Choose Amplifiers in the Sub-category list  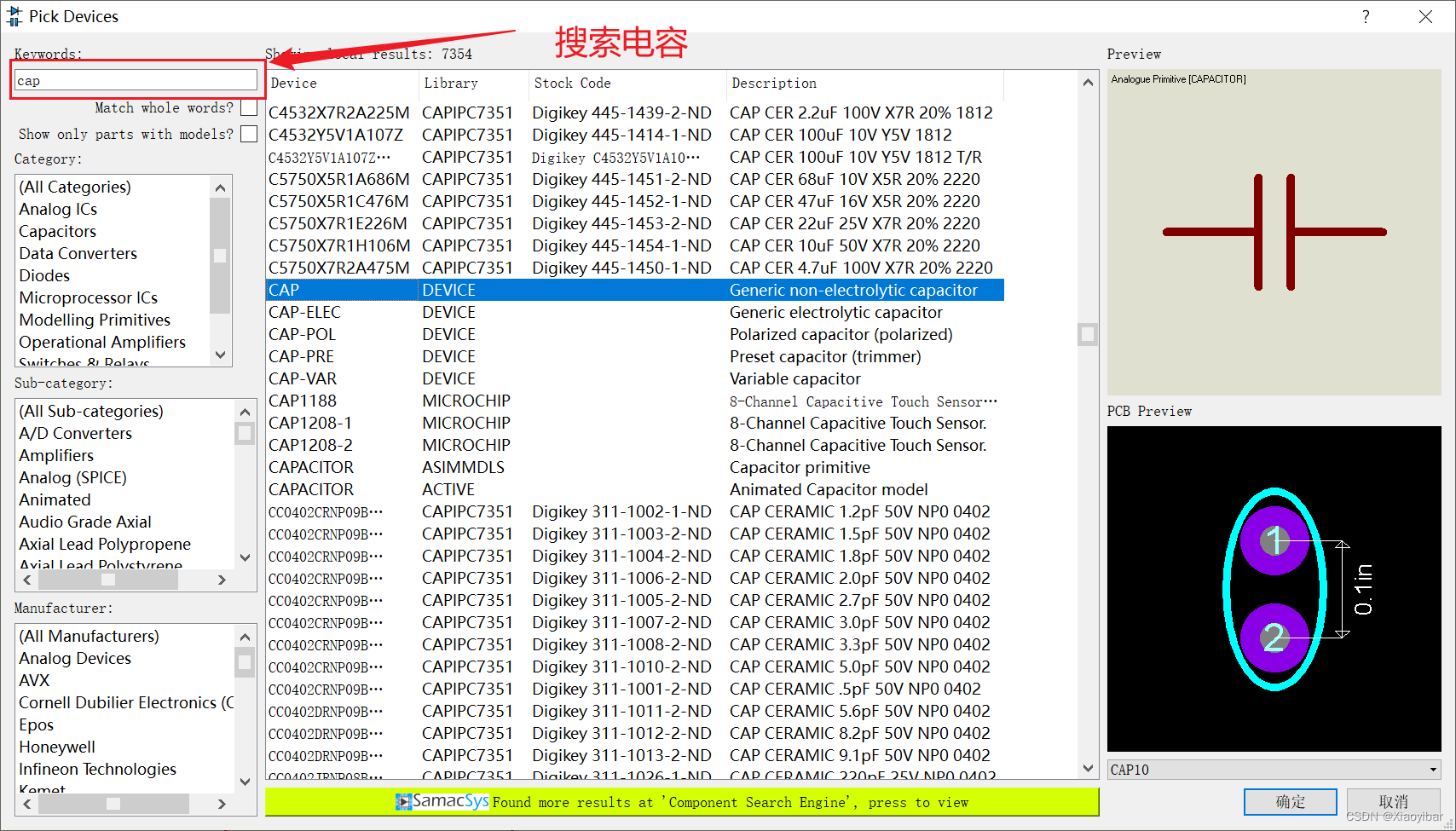tap(56, 455)
